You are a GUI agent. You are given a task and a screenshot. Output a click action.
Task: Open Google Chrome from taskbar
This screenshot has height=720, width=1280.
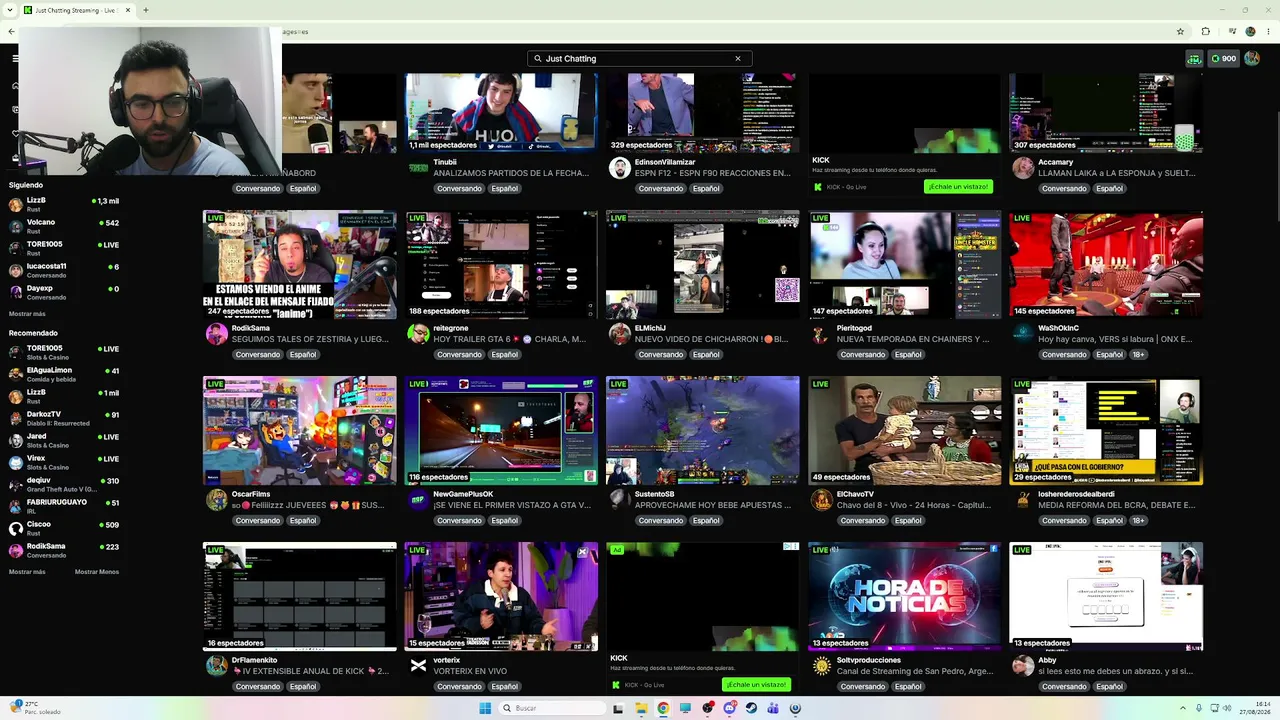point(663,708)
